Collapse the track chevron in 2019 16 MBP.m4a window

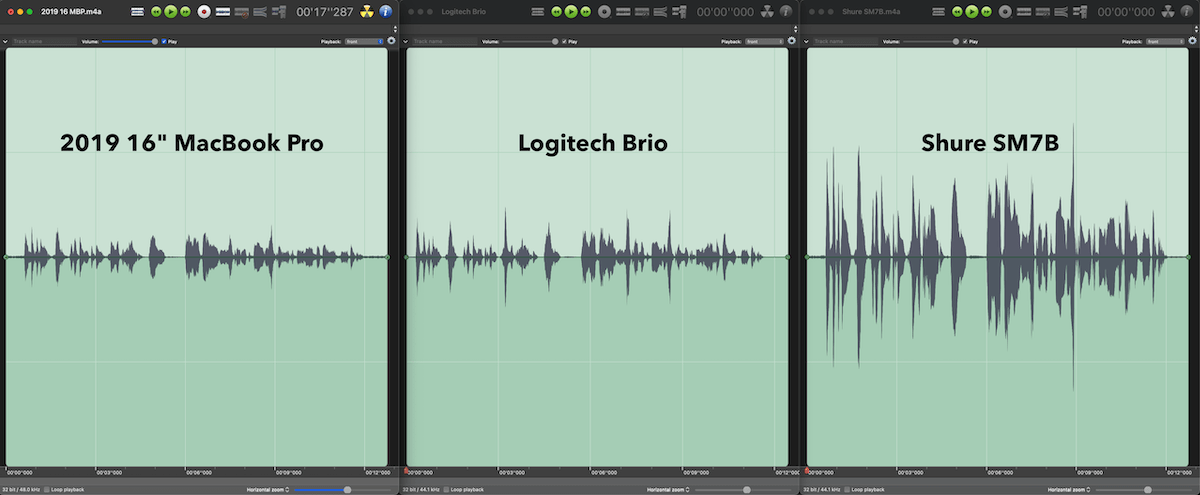pyautogui.click(x=5, y=42)
